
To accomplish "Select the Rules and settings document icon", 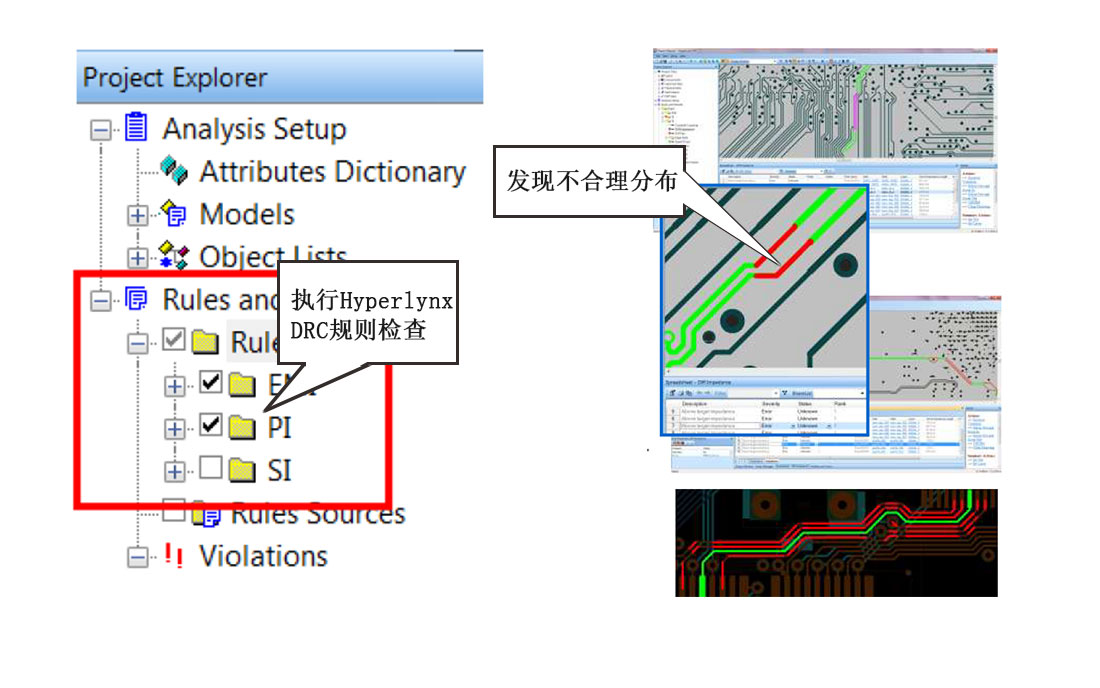I will pyautogui.click(x=136, y=299).
